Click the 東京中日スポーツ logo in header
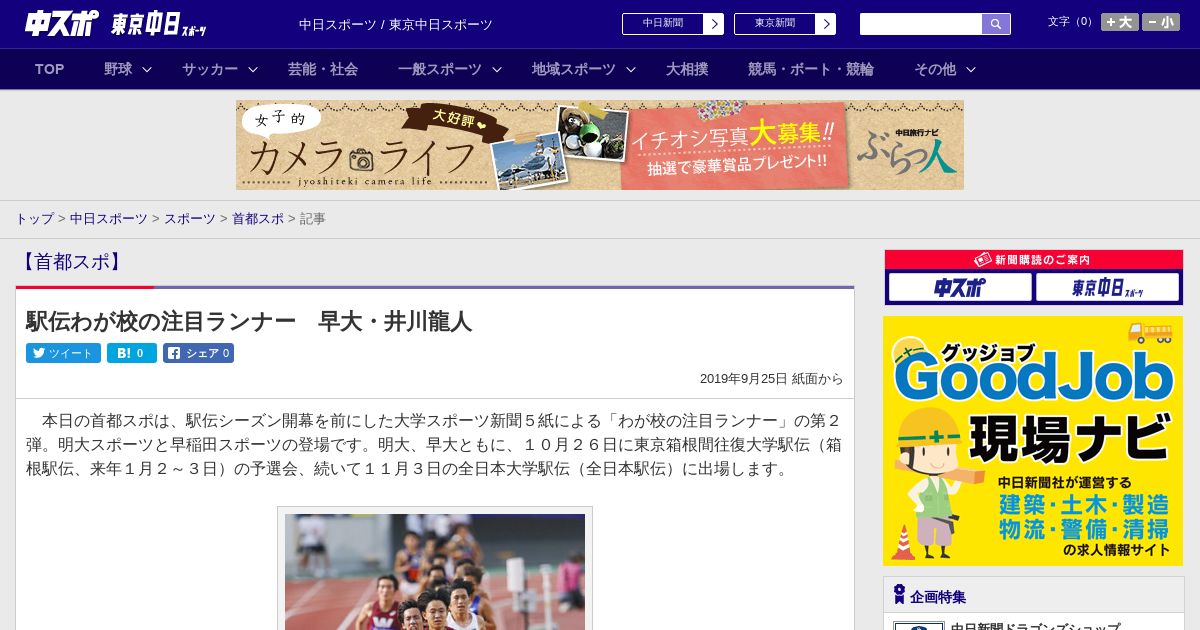The height and width of the screenshot is (630, 1200). tap(159, 24)
